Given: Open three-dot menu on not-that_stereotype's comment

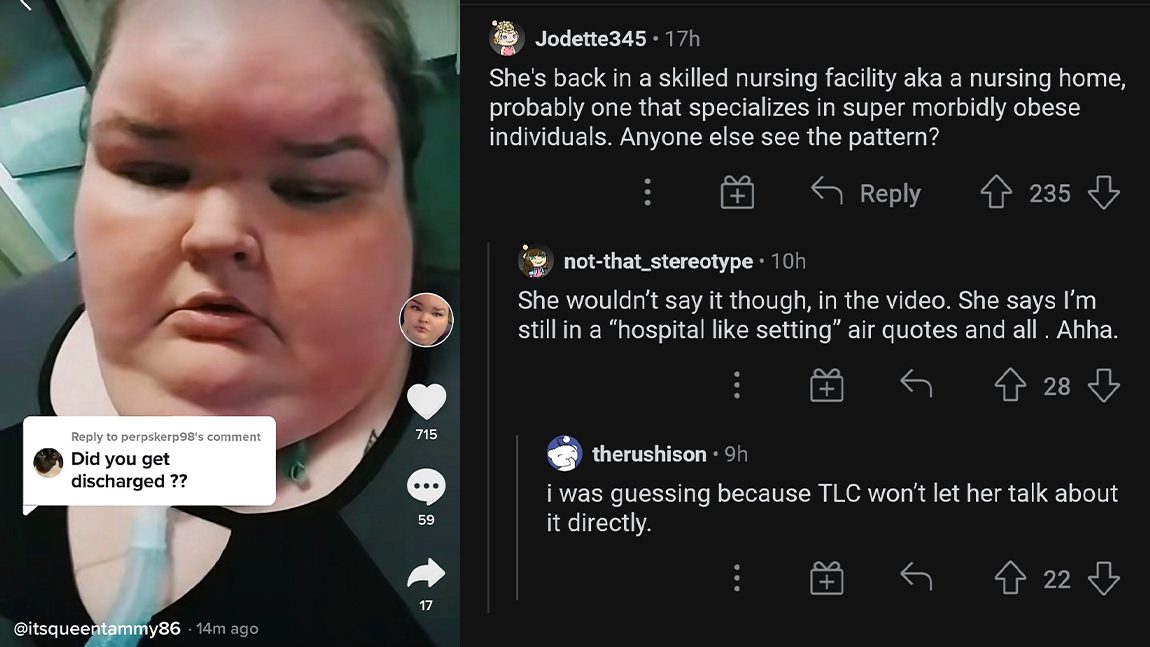Looking at the screenshot, I should click(737, 385).
